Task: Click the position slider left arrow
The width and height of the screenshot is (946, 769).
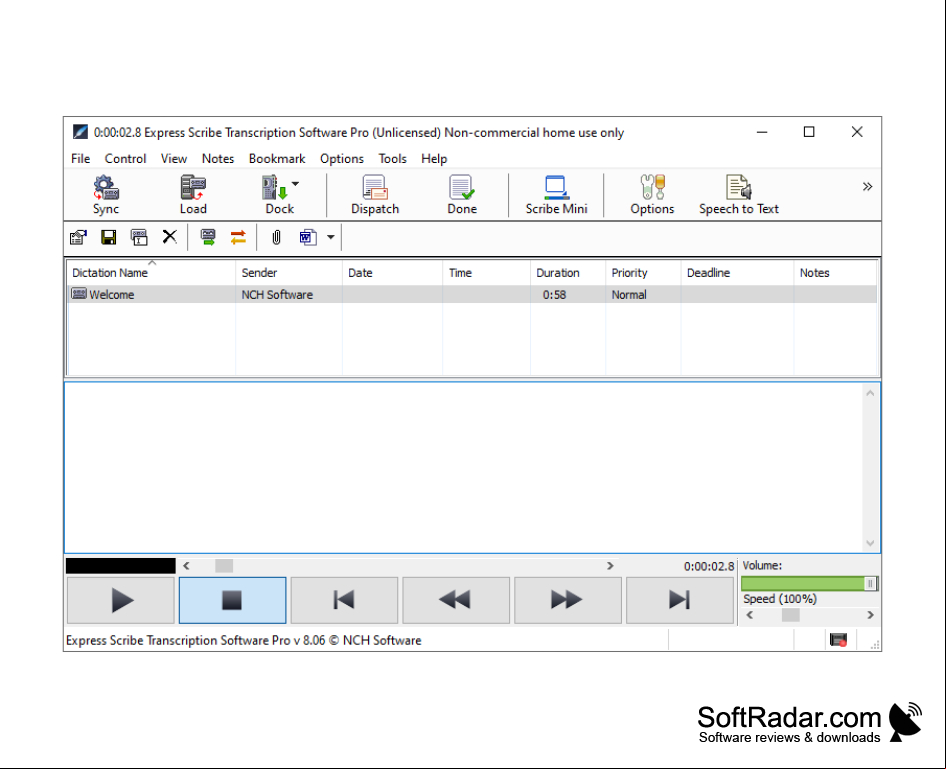Action: 186,566
